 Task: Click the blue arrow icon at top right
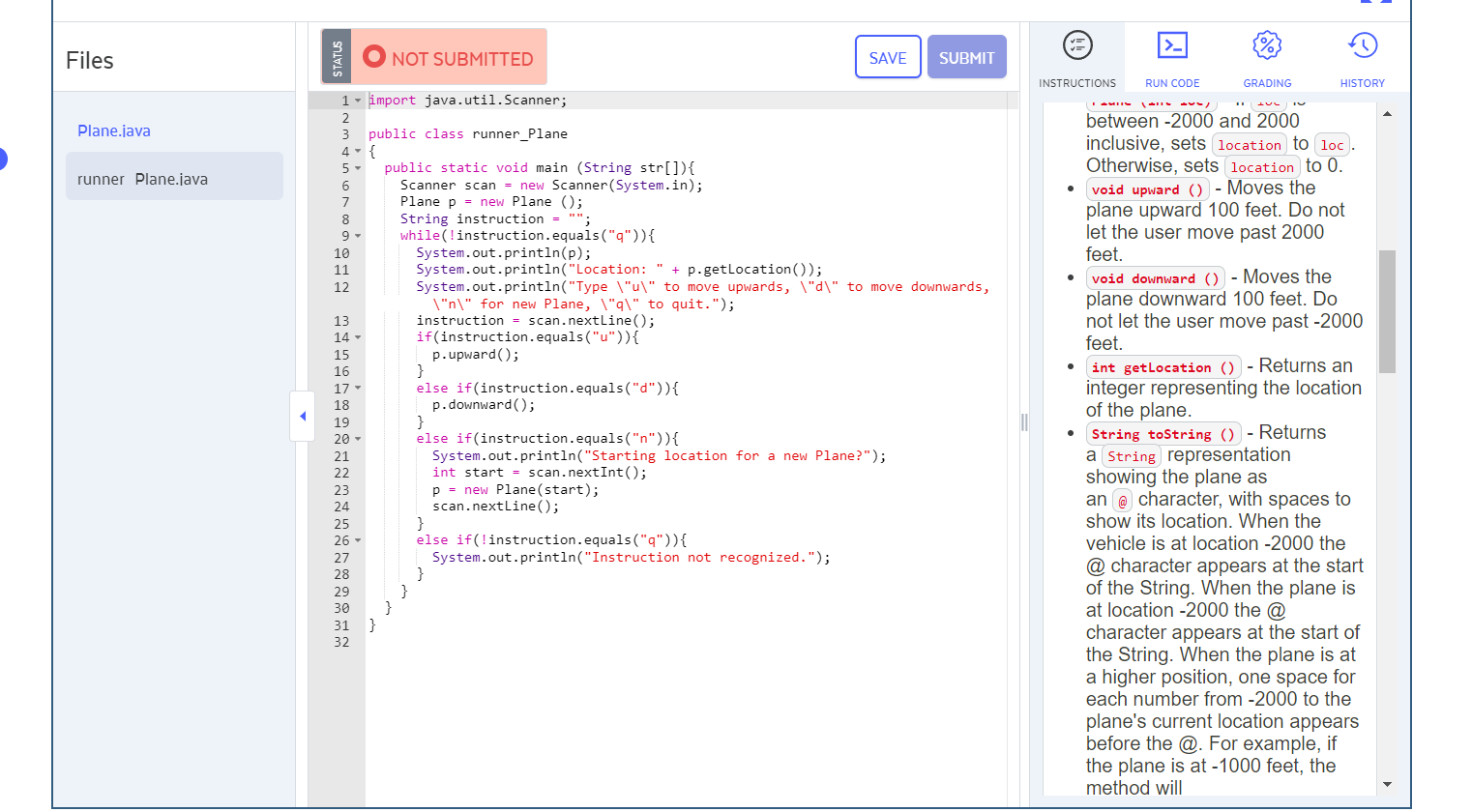pyautogui.click(x=1374, y=5)
